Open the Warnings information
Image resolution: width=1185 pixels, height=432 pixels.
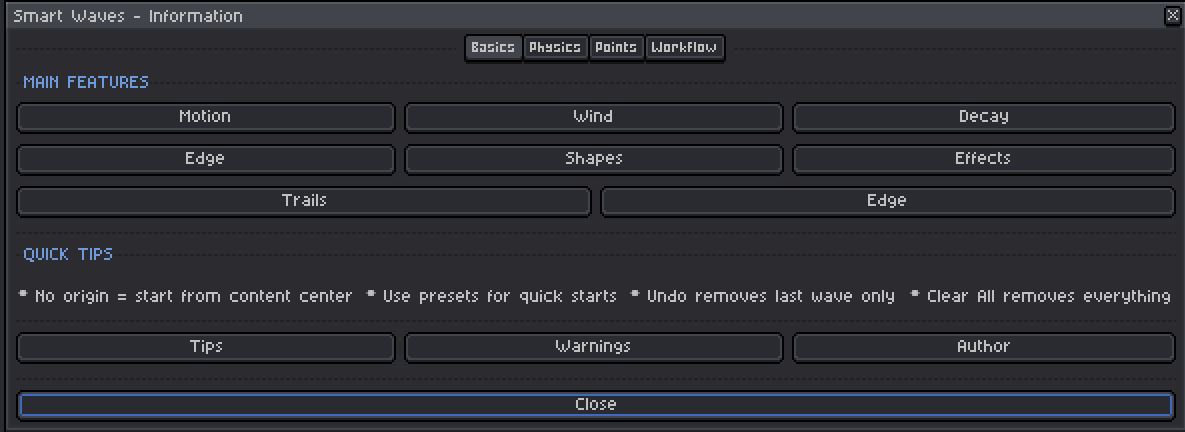pos(593,347)
